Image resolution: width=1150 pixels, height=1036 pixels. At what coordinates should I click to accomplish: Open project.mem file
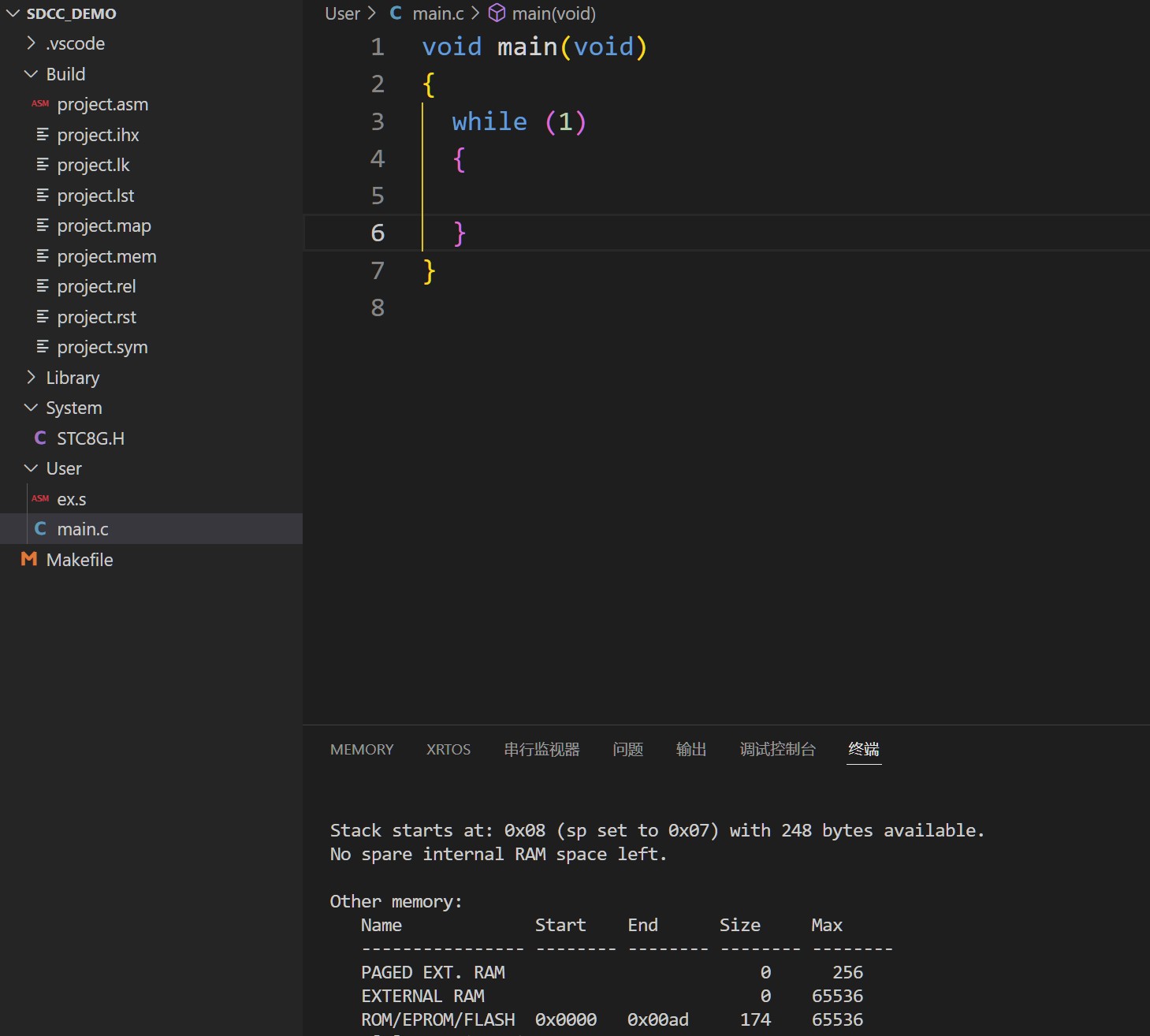click(106, 256)
